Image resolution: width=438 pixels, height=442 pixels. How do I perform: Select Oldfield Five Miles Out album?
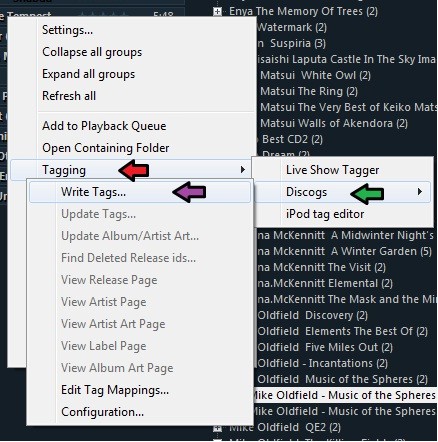click(x=325, y=347)
